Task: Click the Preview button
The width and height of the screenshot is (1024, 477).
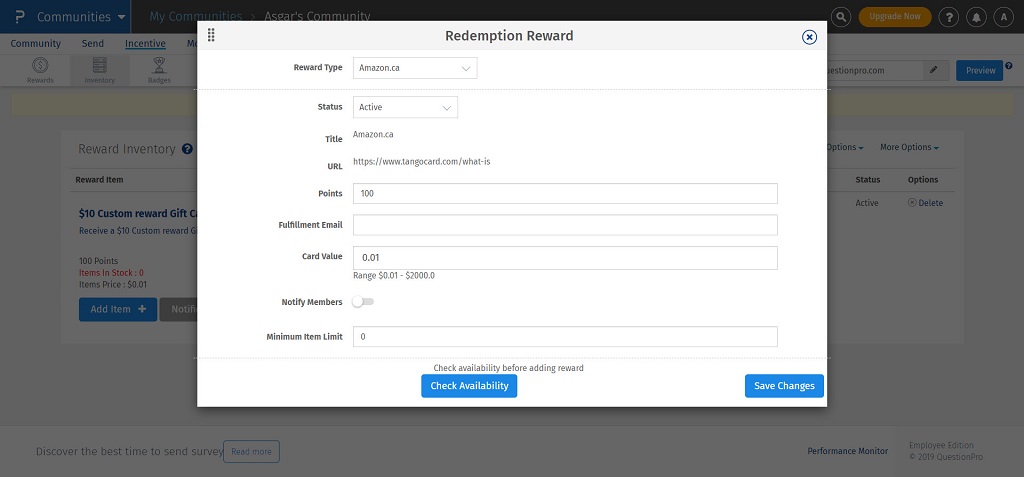Action: click(x=980, y=71)
